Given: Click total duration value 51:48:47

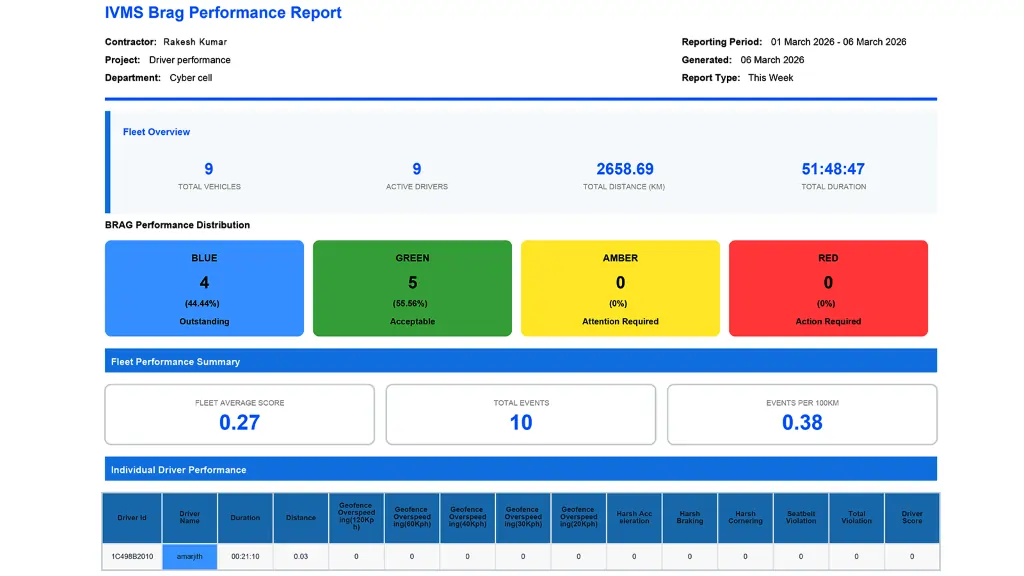Looking at the screenshot, I should (833, 169).
